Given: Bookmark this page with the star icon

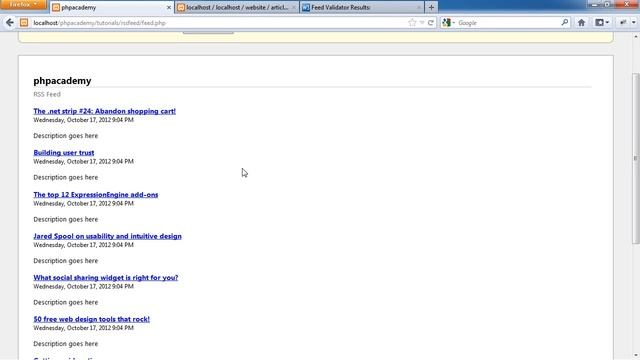Looking at the screenshot, I should (412, 23).
